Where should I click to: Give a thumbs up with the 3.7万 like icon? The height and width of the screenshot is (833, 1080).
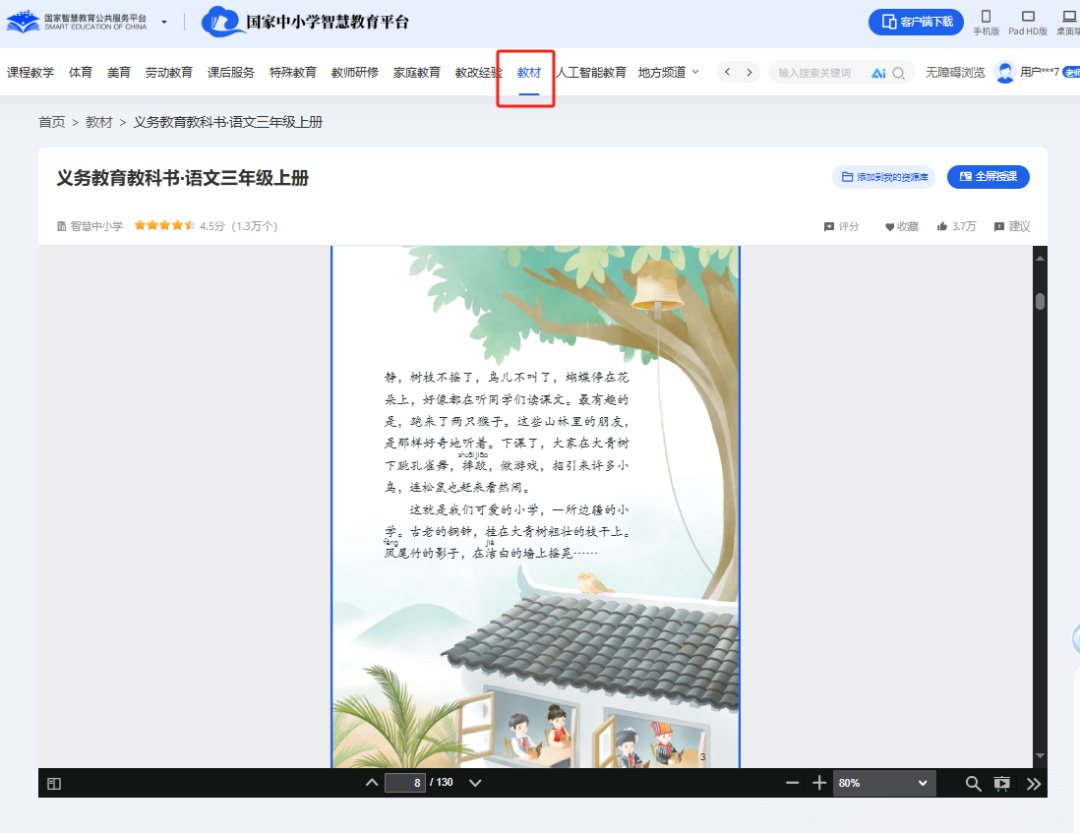pos(956,226)
